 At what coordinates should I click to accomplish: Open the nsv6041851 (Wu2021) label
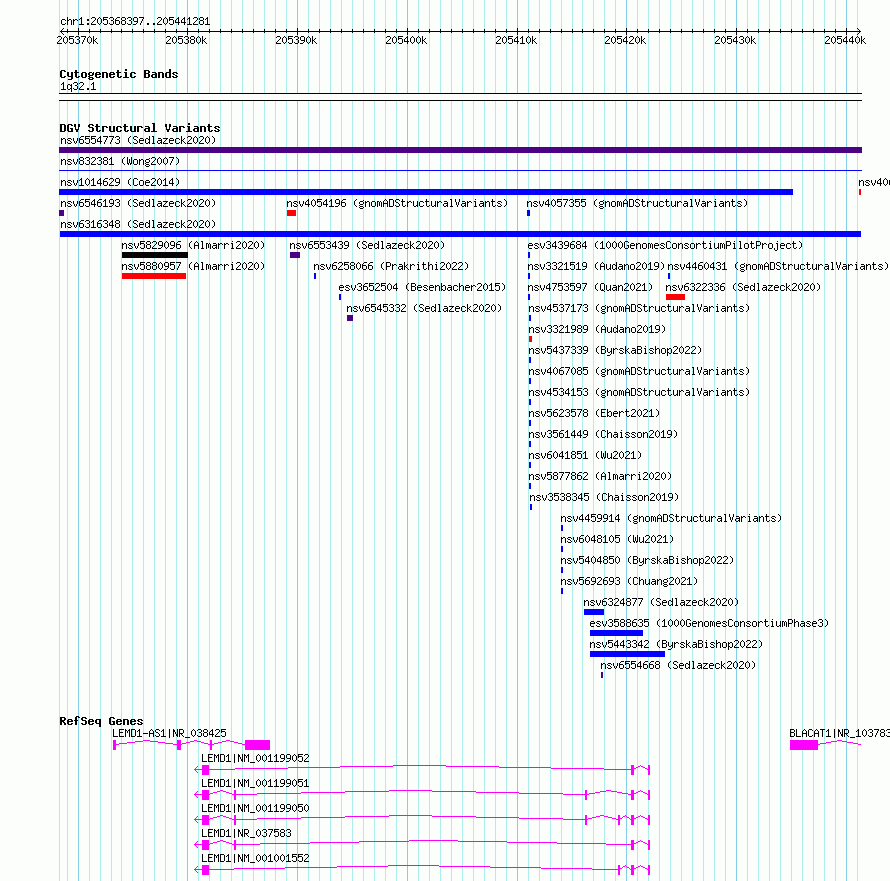click(585, 455)
